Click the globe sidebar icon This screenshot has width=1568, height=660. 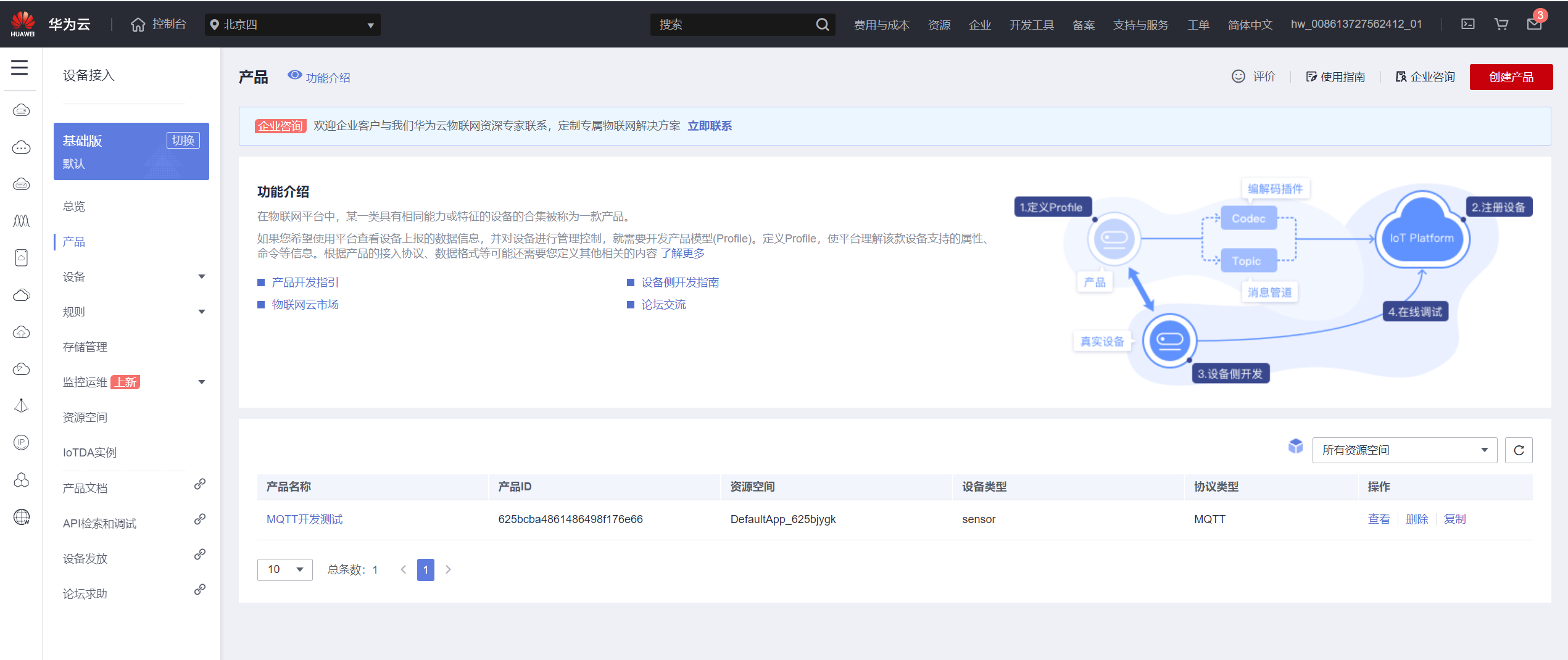[x=21, y=516]
